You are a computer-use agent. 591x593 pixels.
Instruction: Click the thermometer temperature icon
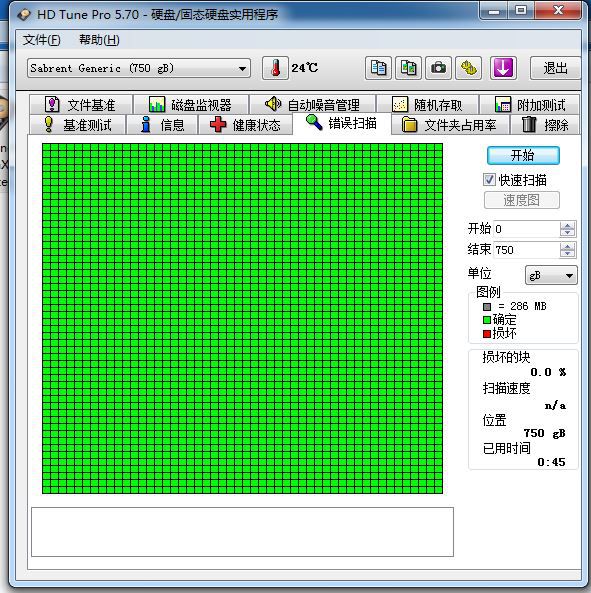(275, 68)
